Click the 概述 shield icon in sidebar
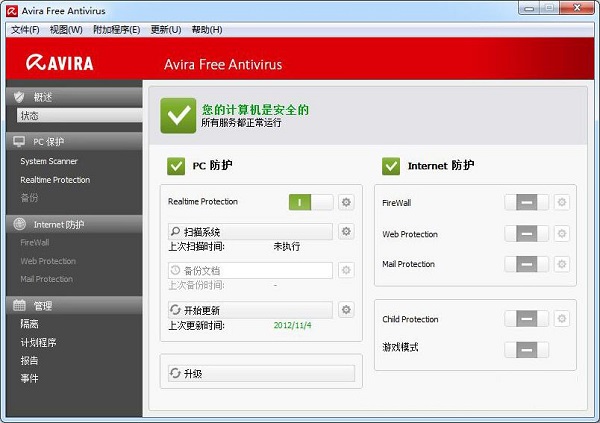 [19, 97]
